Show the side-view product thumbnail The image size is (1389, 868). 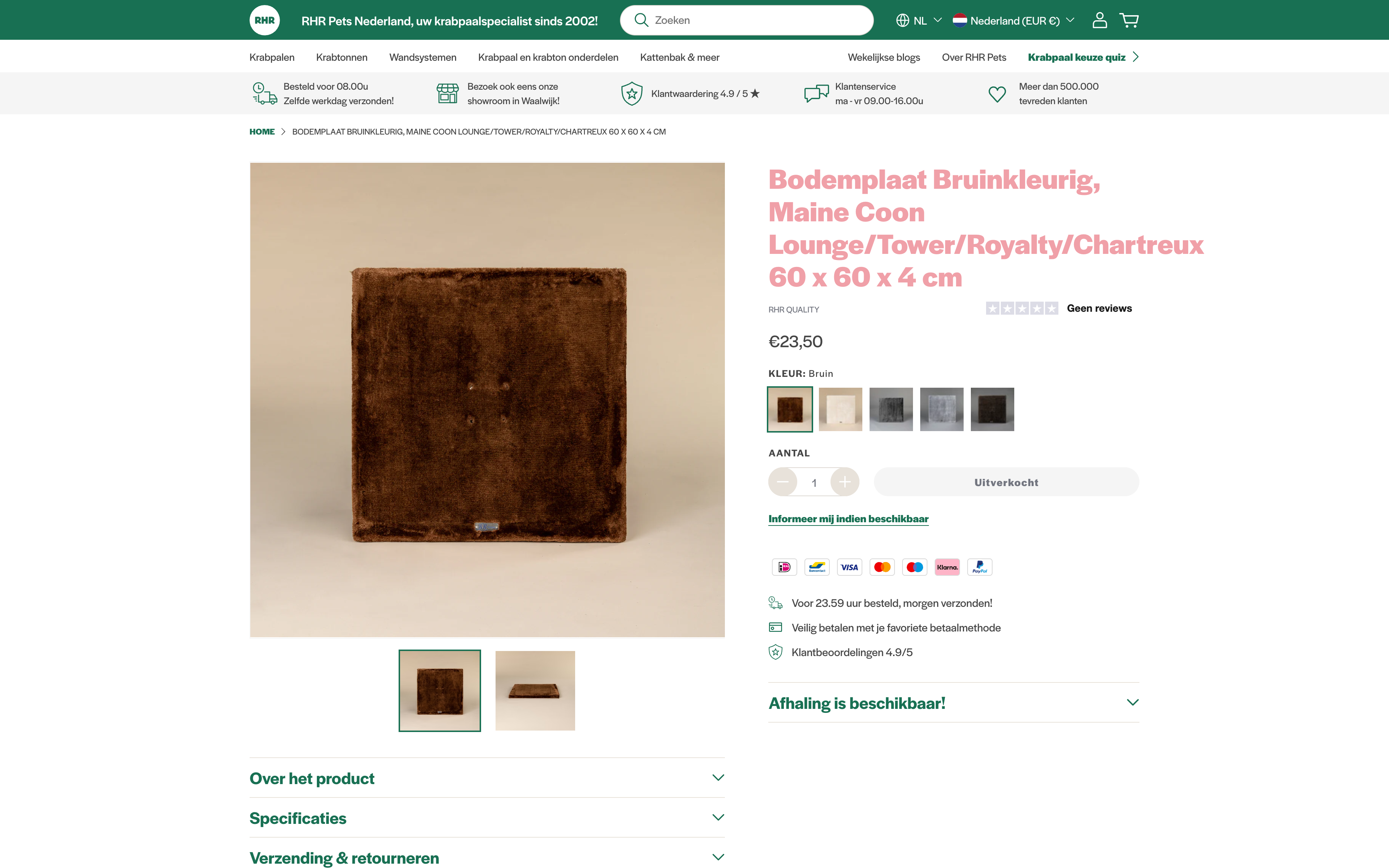click(x=535, y=691)
